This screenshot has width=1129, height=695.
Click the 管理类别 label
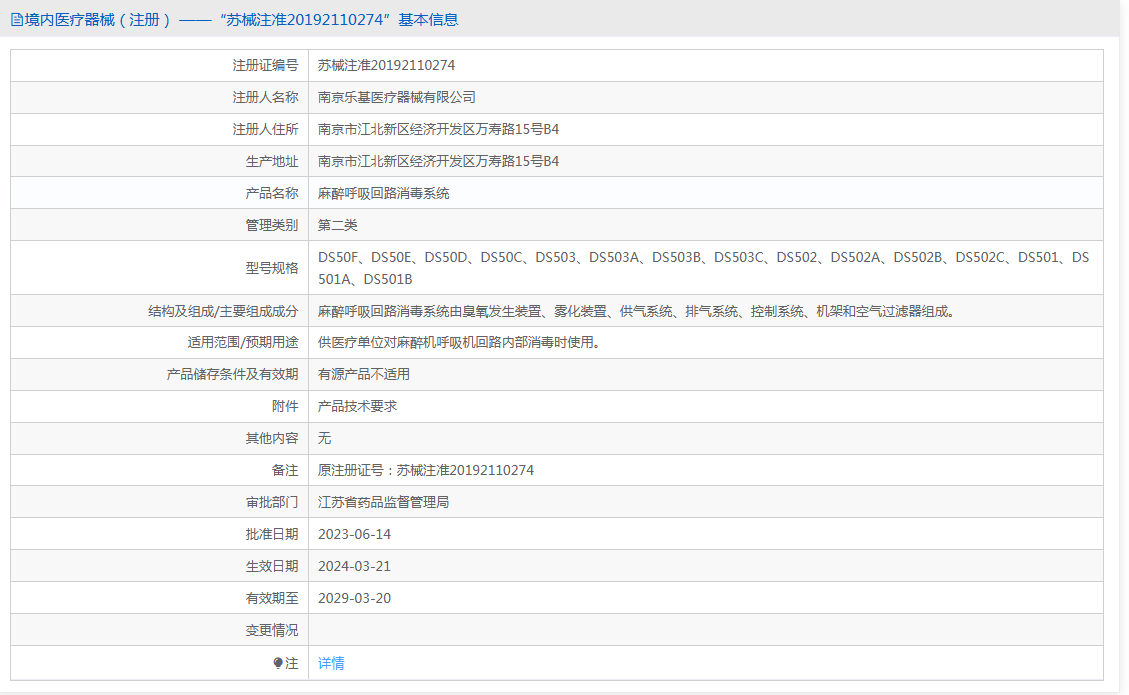(x=271, y=225)
